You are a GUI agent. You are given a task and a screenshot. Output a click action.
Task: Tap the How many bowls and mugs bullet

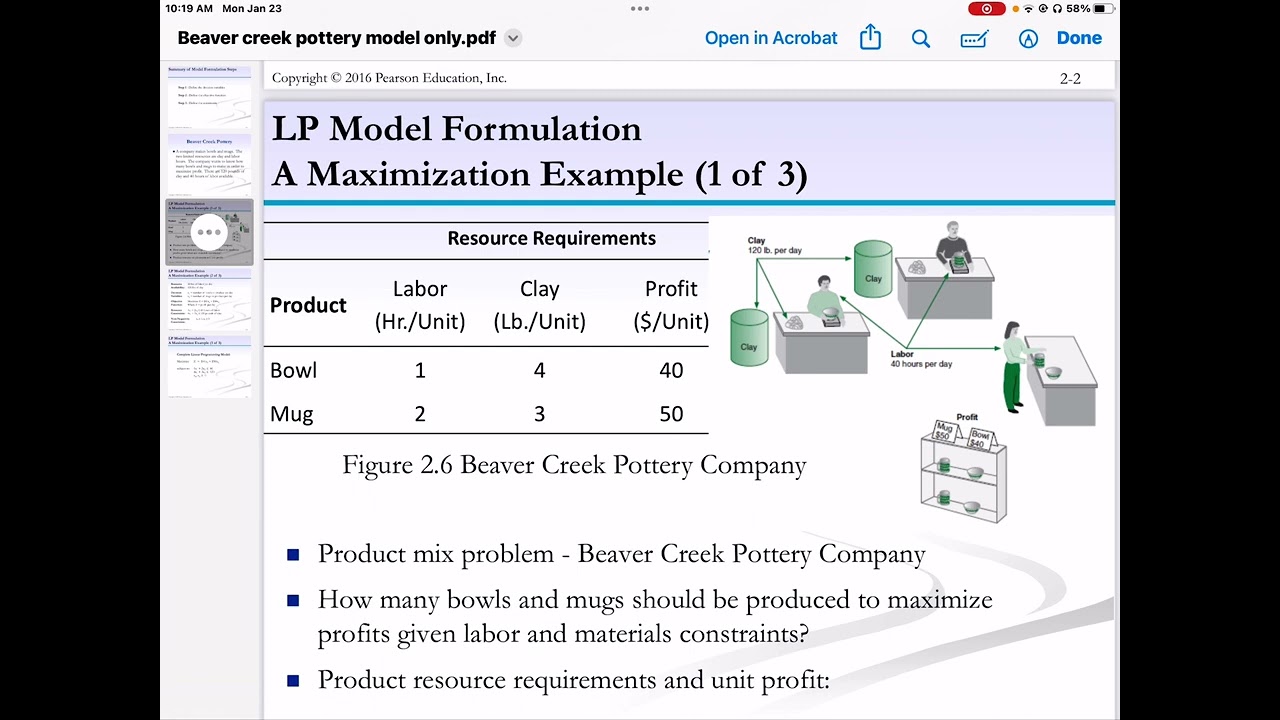tap(655, 617)
